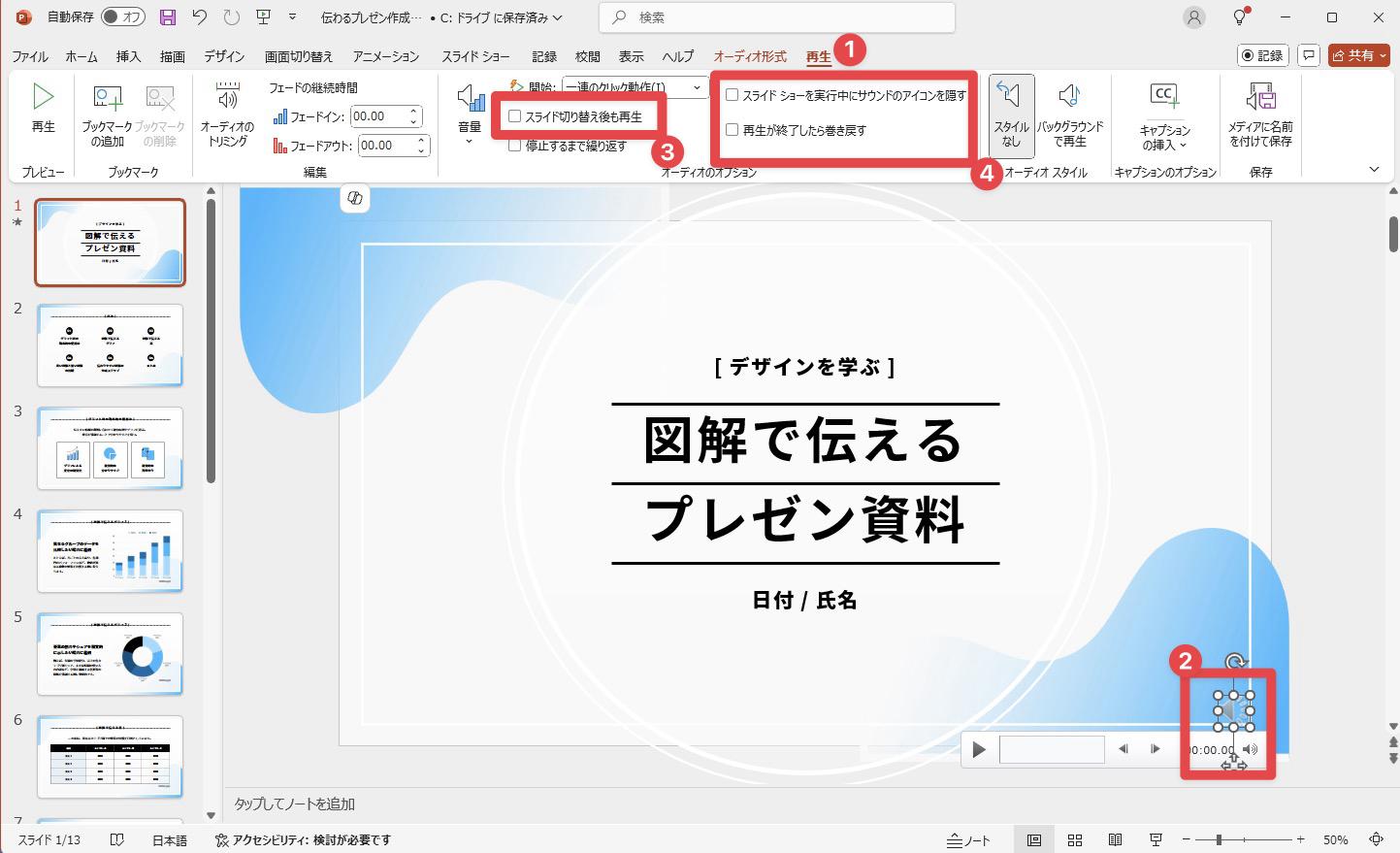Switch to the 挿入 tab
This screenshot has height=853, width=1400.
point(129,56)
